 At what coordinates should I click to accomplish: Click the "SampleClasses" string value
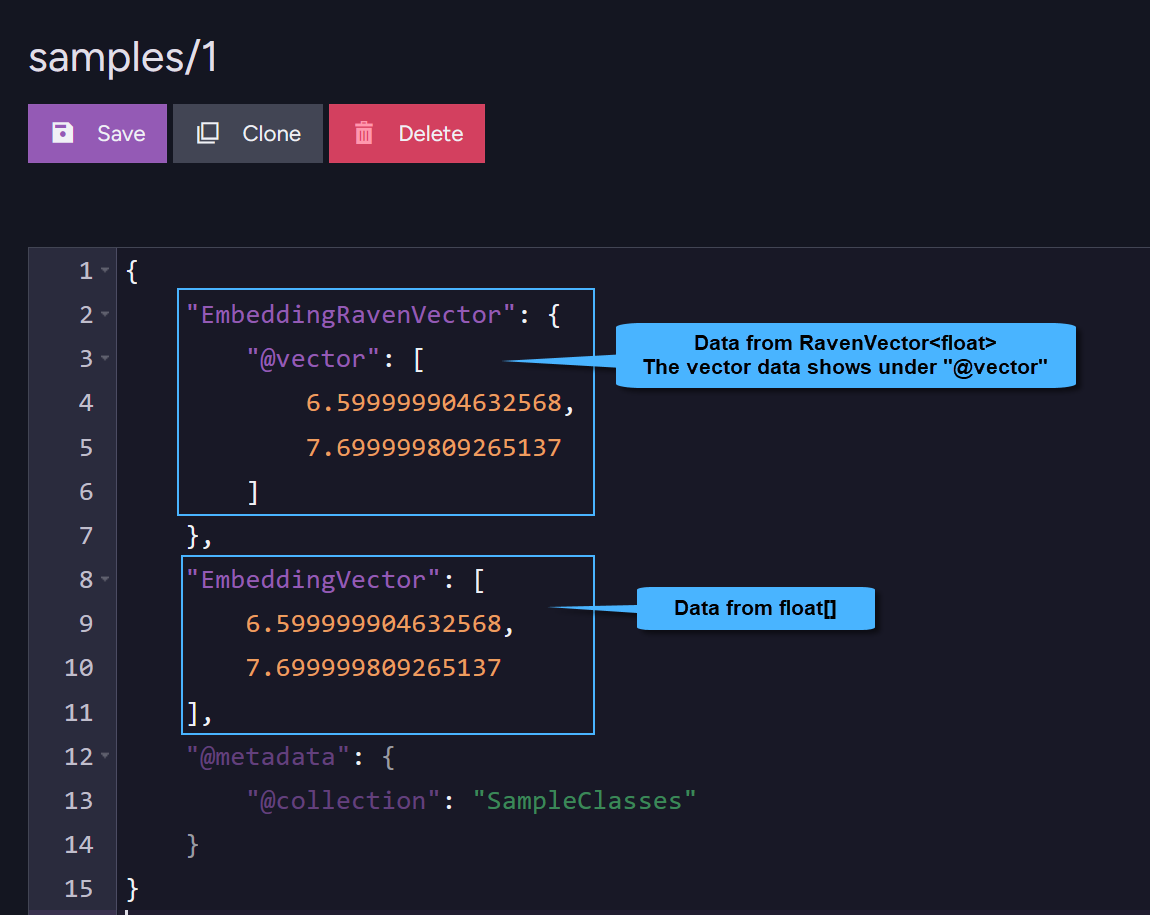coord(585,800)
